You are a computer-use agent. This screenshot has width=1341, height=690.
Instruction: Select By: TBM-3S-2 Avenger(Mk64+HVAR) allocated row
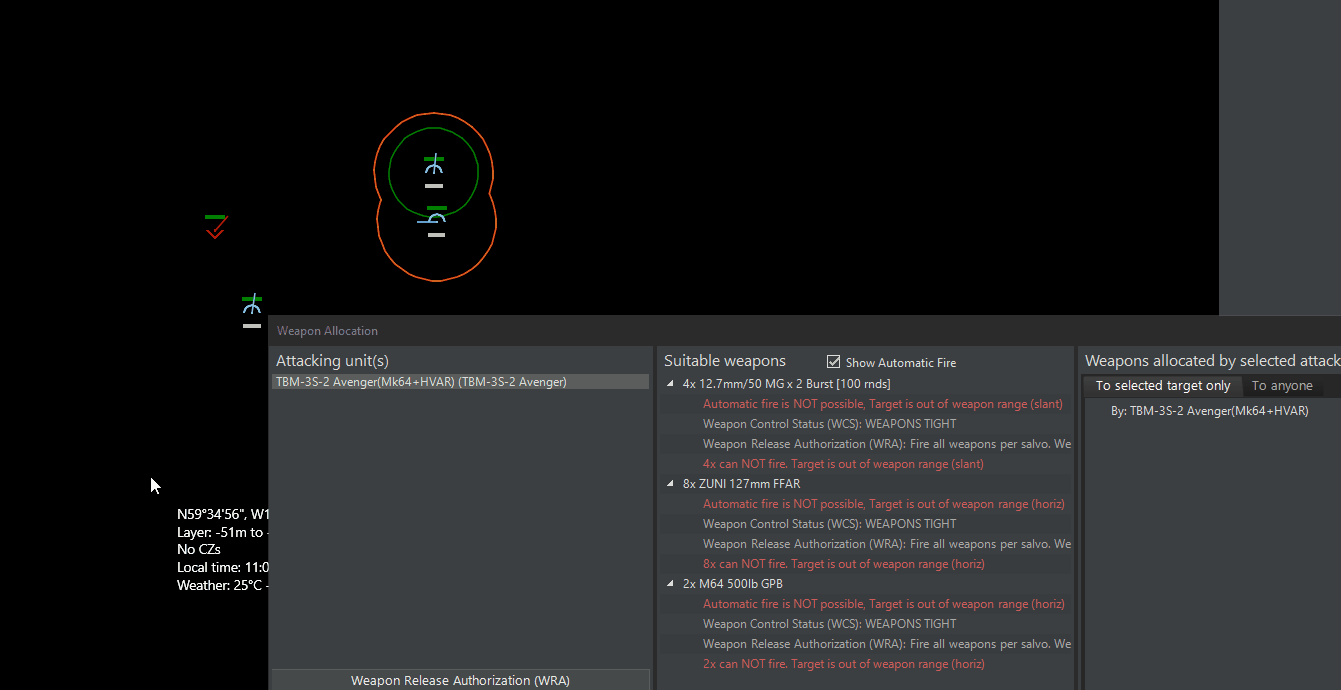[1209, 411]
